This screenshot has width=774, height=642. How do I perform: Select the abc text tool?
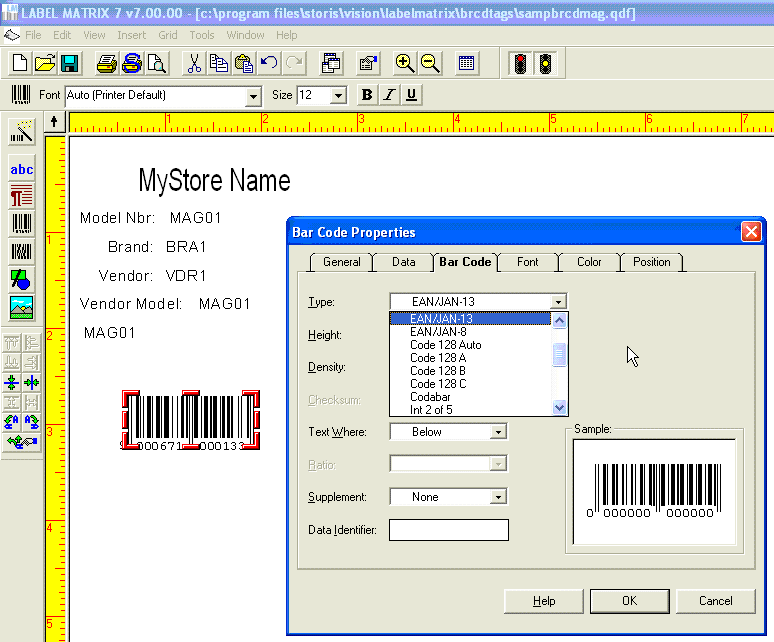[22, 170]
